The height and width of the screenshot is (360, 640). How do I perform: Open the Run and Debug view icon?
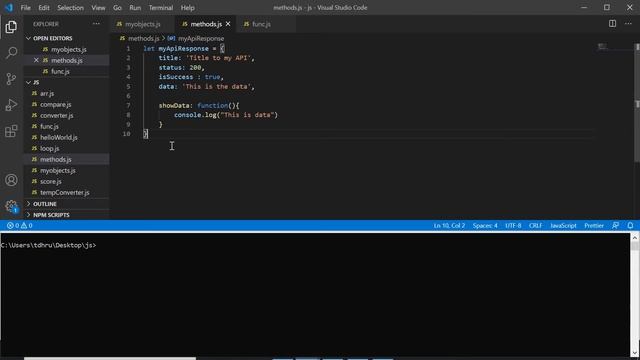(x=11, y=105)
